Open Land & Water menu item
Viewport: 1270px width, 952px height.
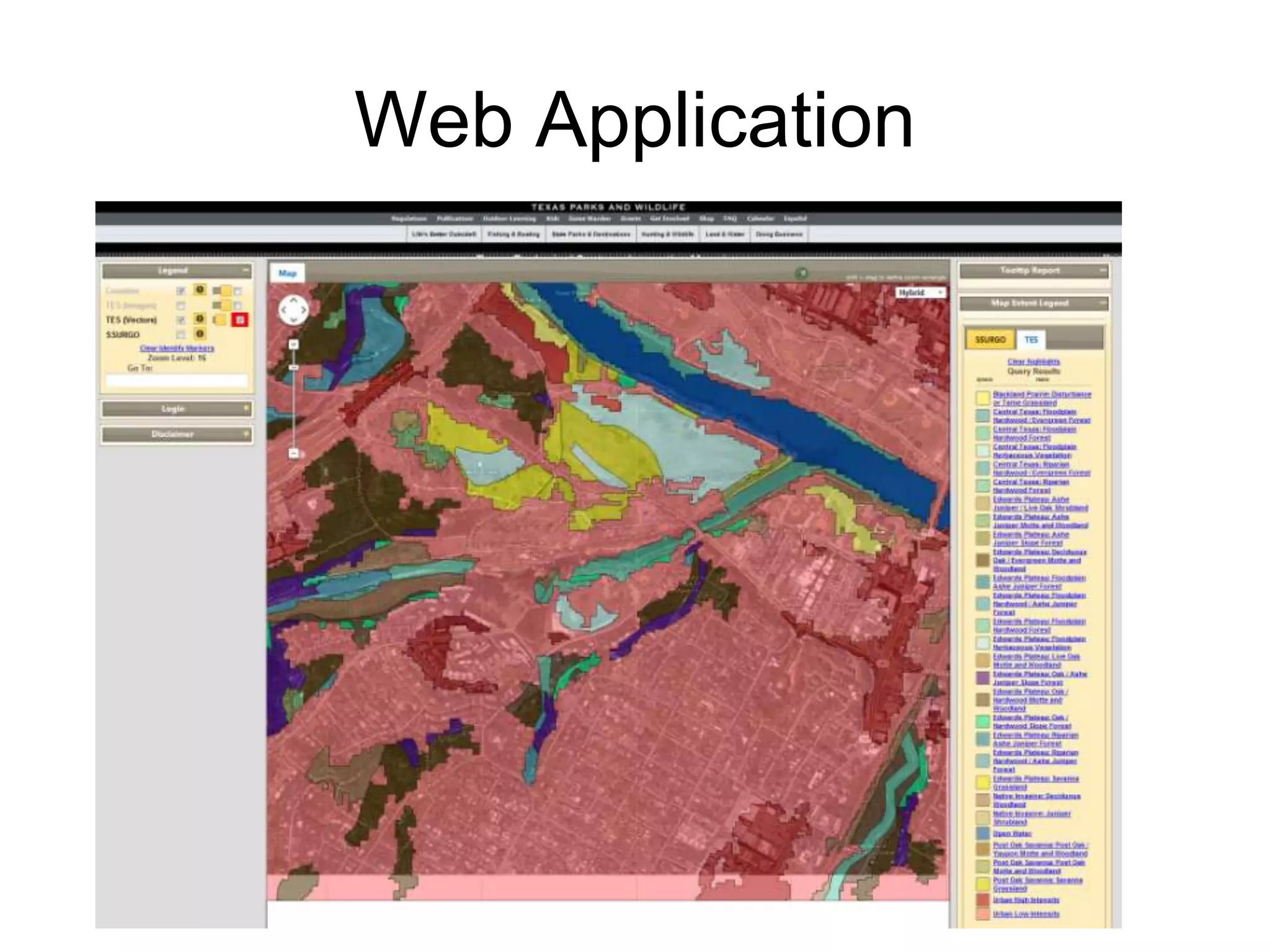tap(724, 234)
